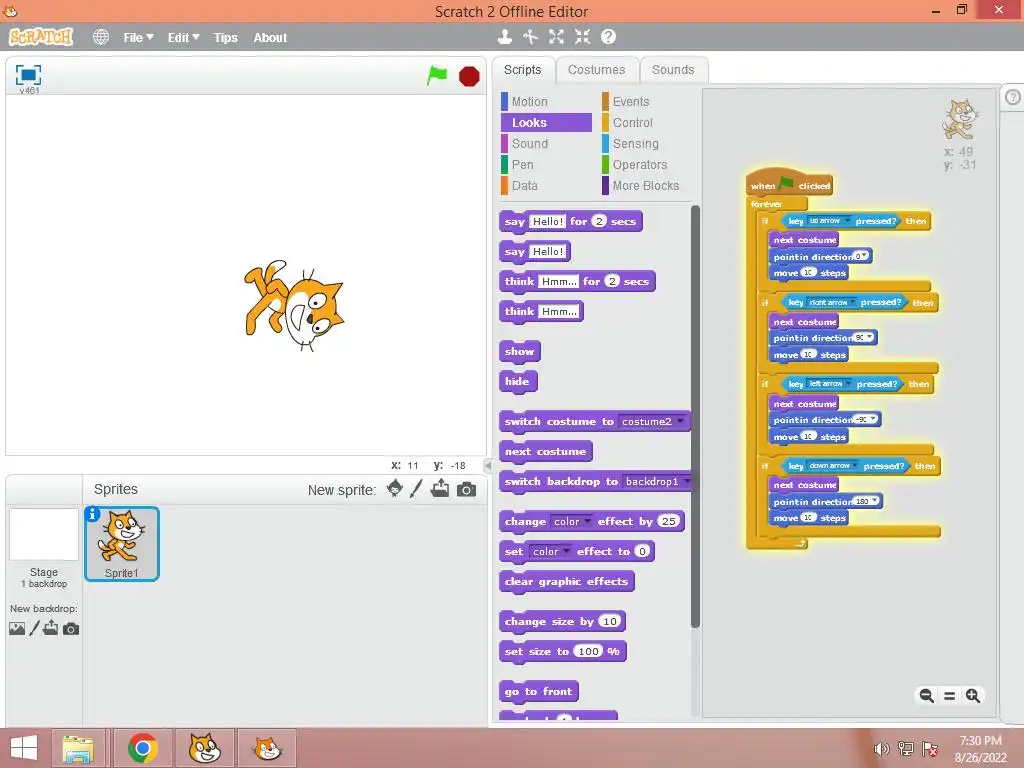Switch the stage to full screen presentation mode

pos(28,75)
